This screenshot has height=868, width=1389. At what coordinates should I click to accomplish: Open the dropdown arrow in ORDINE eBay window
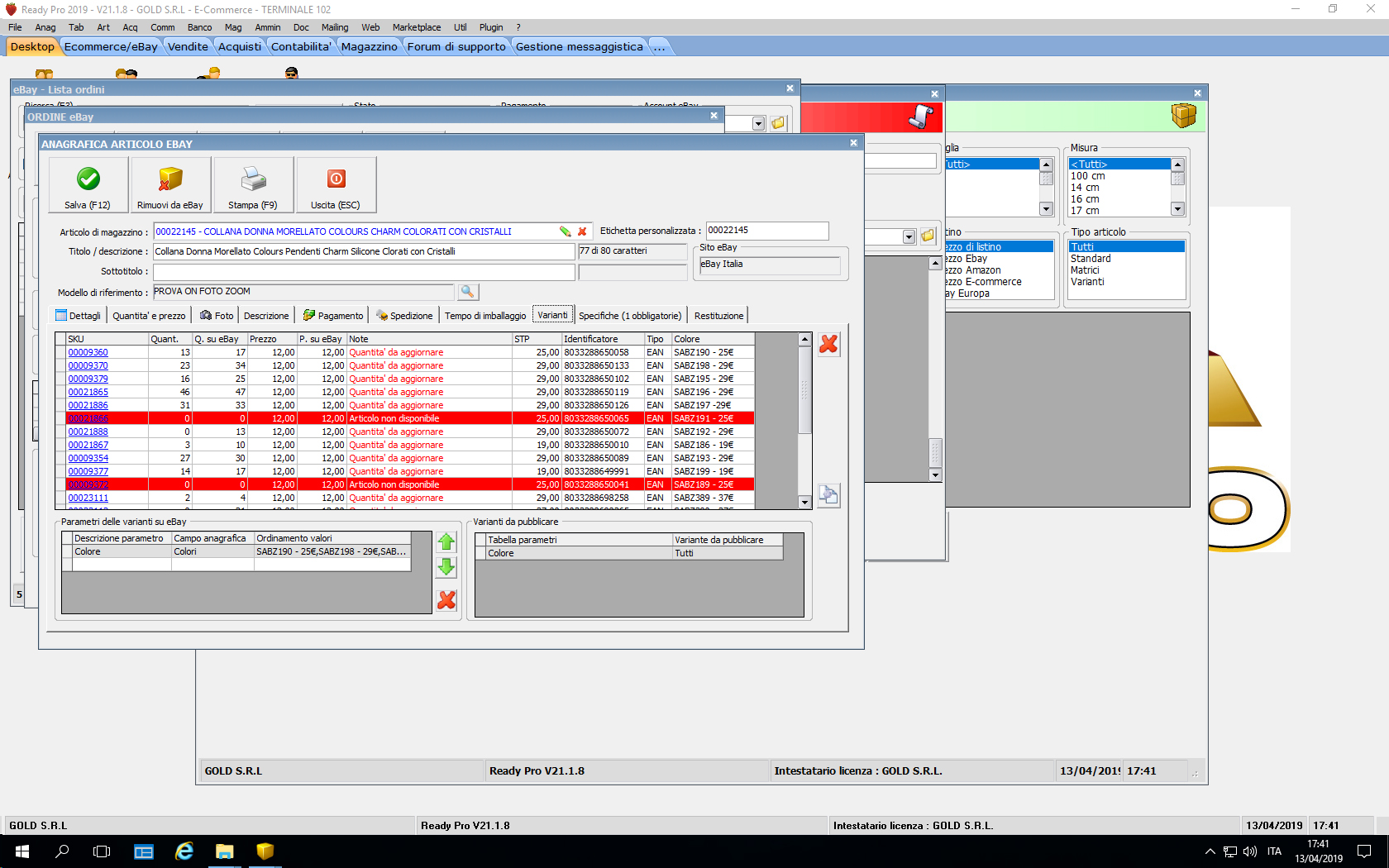pyautogui.click(x=758, y=124)
